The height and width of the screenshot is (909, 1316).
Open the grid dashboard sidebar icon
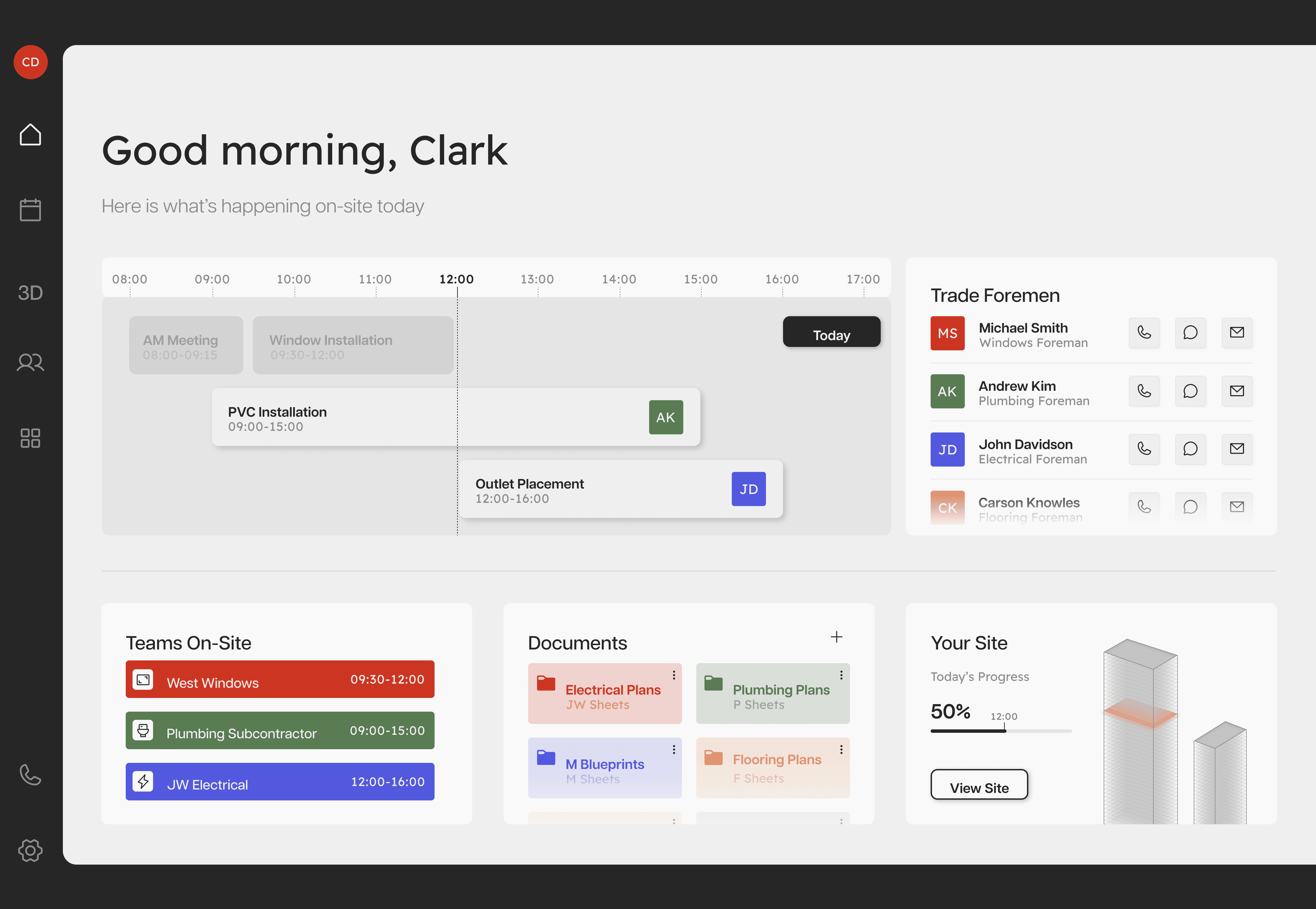pos(30,438)
